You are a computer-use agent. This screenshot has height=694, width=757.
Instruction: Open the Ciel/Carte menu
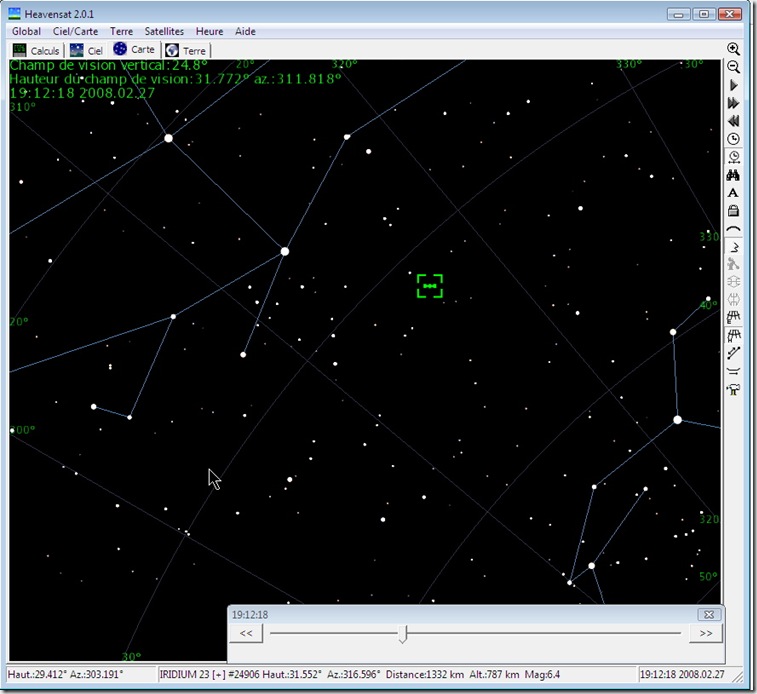click(x=75, y=31)
